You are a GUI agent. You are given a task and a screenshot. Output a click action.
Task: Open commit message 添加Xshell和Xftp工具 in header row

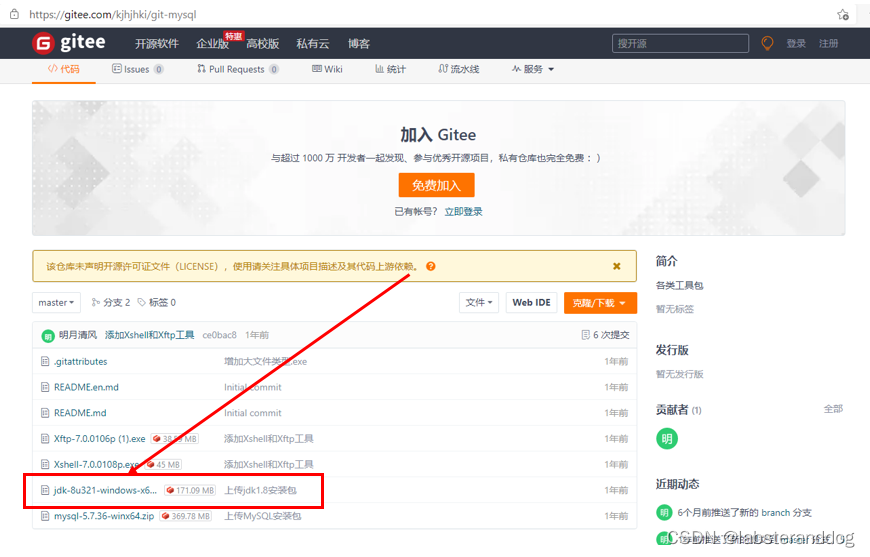tap(149, 335)
